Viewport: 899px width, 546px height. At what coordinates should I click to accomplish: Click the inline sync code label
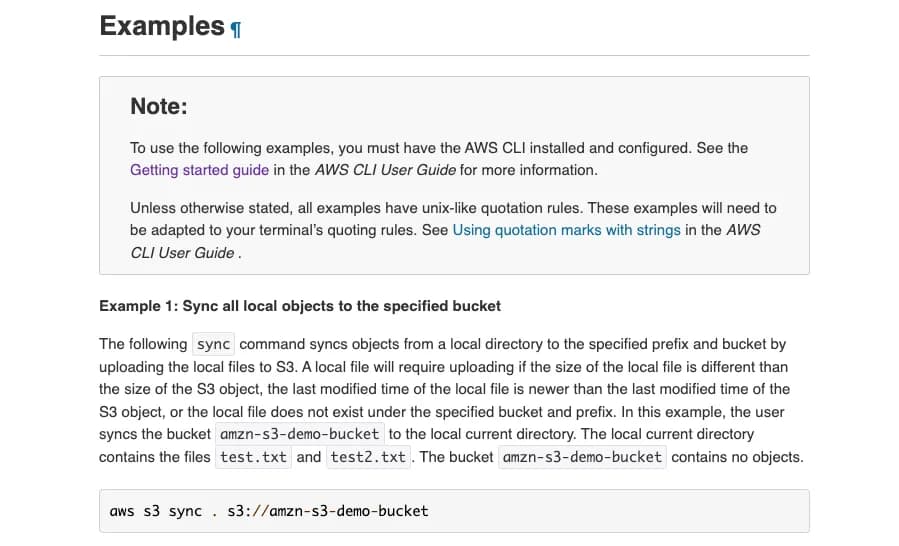click(x=213, y=344)
